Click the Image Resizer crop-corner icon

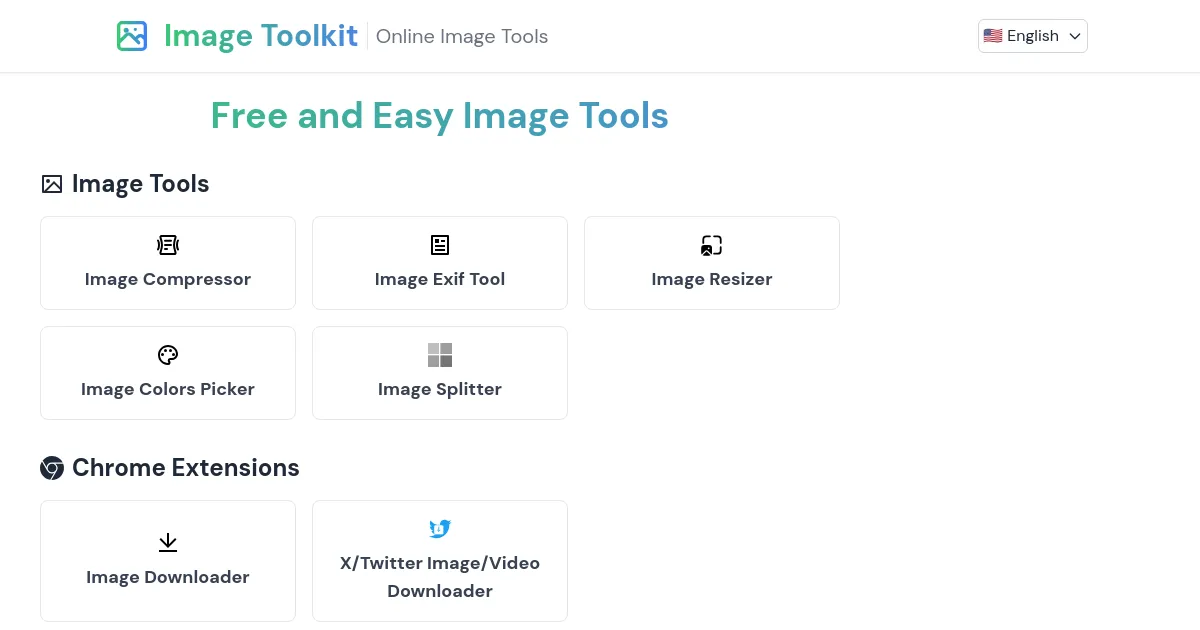click(711, 245)
